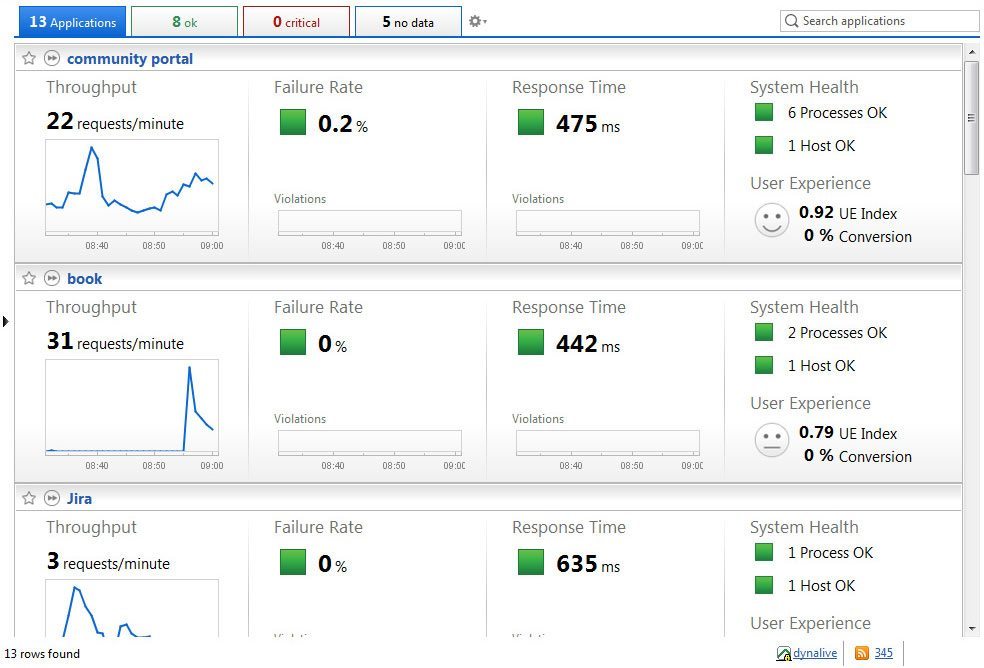Click the 13 rows found status text

42,654
